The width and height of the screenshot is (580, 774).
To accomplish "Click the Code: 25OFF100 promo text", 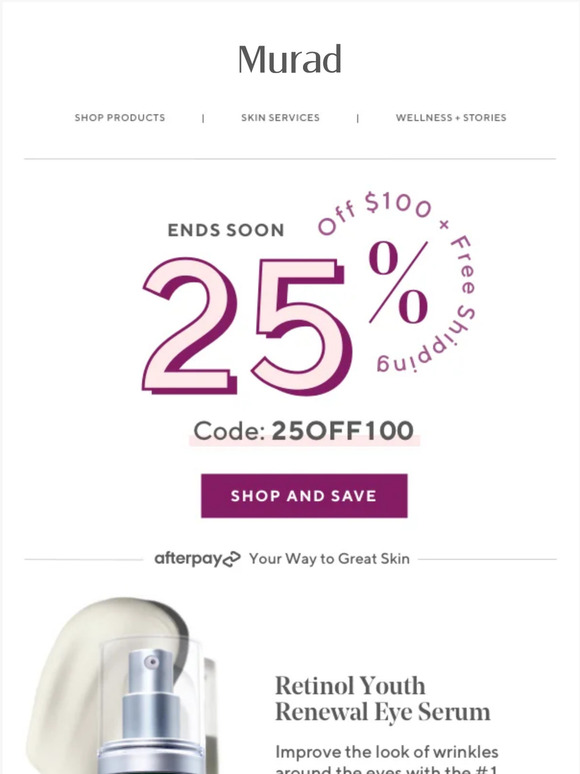I will (304, 431).
